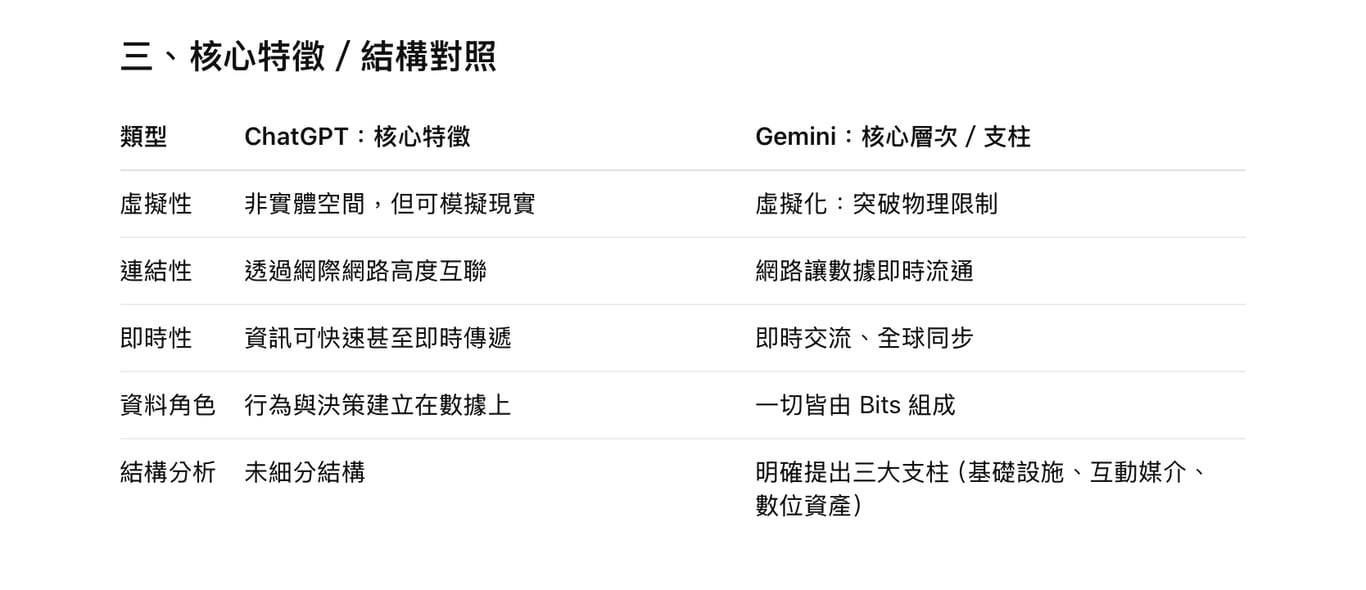1366x590 pixels.
Task: Click the cell 資訊可快速甚至即時傳遞
Action: click(377, 338)
